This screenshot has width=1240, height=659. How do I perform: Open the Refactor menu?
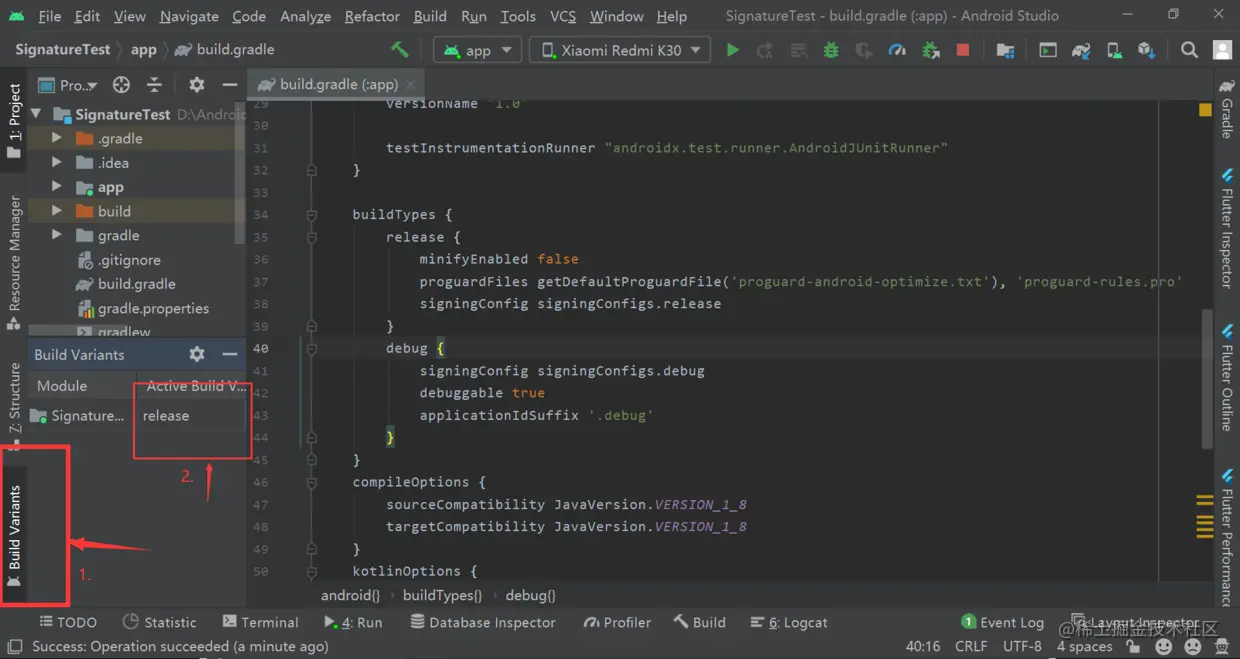pos(372,16)
